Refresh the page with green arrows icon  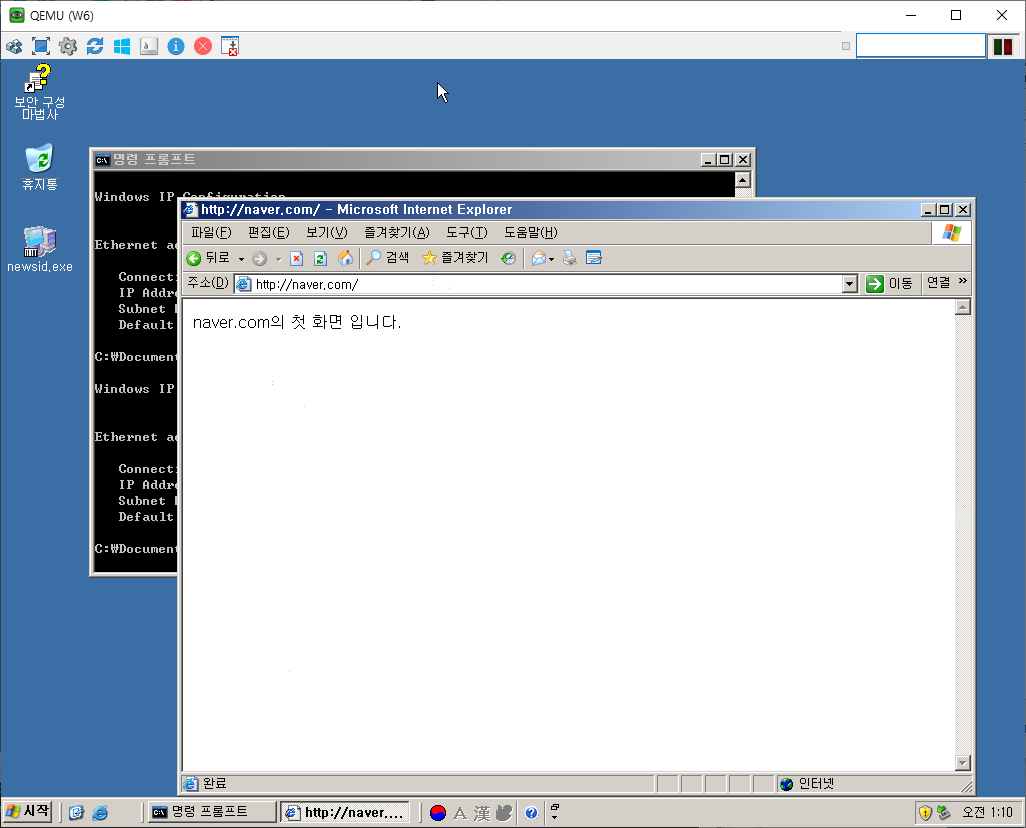tap(320, 259)
